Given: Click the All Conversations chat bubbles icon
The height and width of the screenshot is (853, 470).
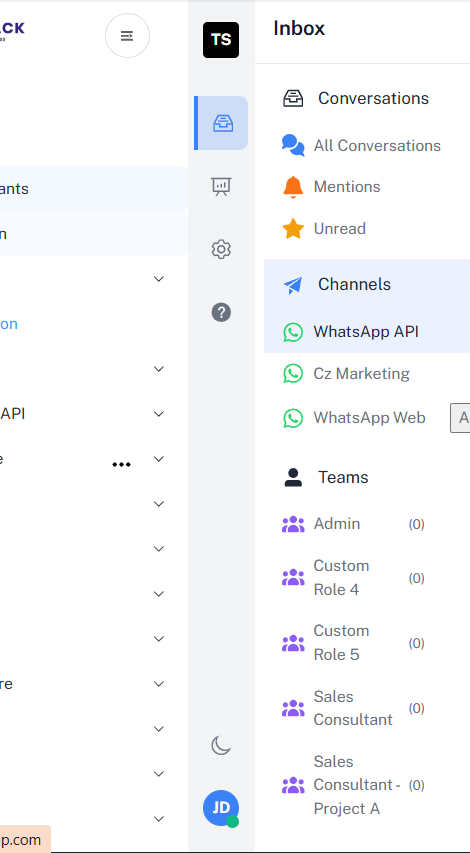Looking at the screenshot, I should pyautogui.click(x=293, y=145).
